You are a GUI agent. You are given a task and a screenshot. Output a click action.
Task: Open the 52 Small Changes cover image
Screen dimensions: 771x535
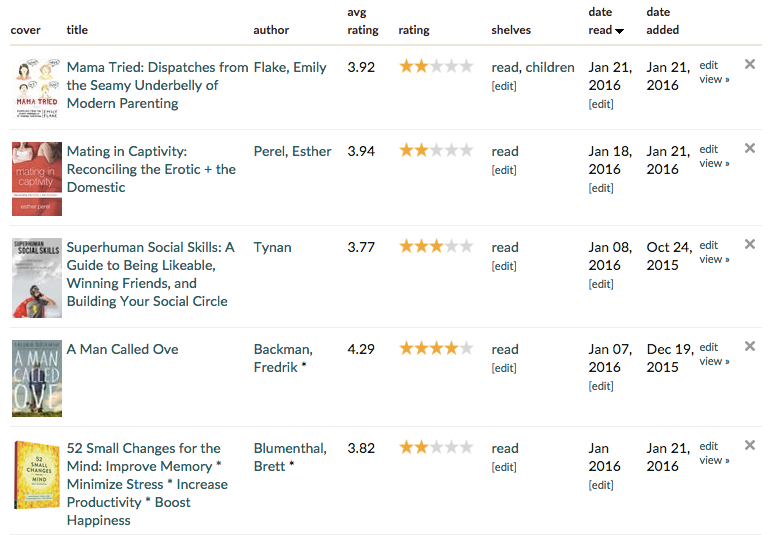coord(37,475)
